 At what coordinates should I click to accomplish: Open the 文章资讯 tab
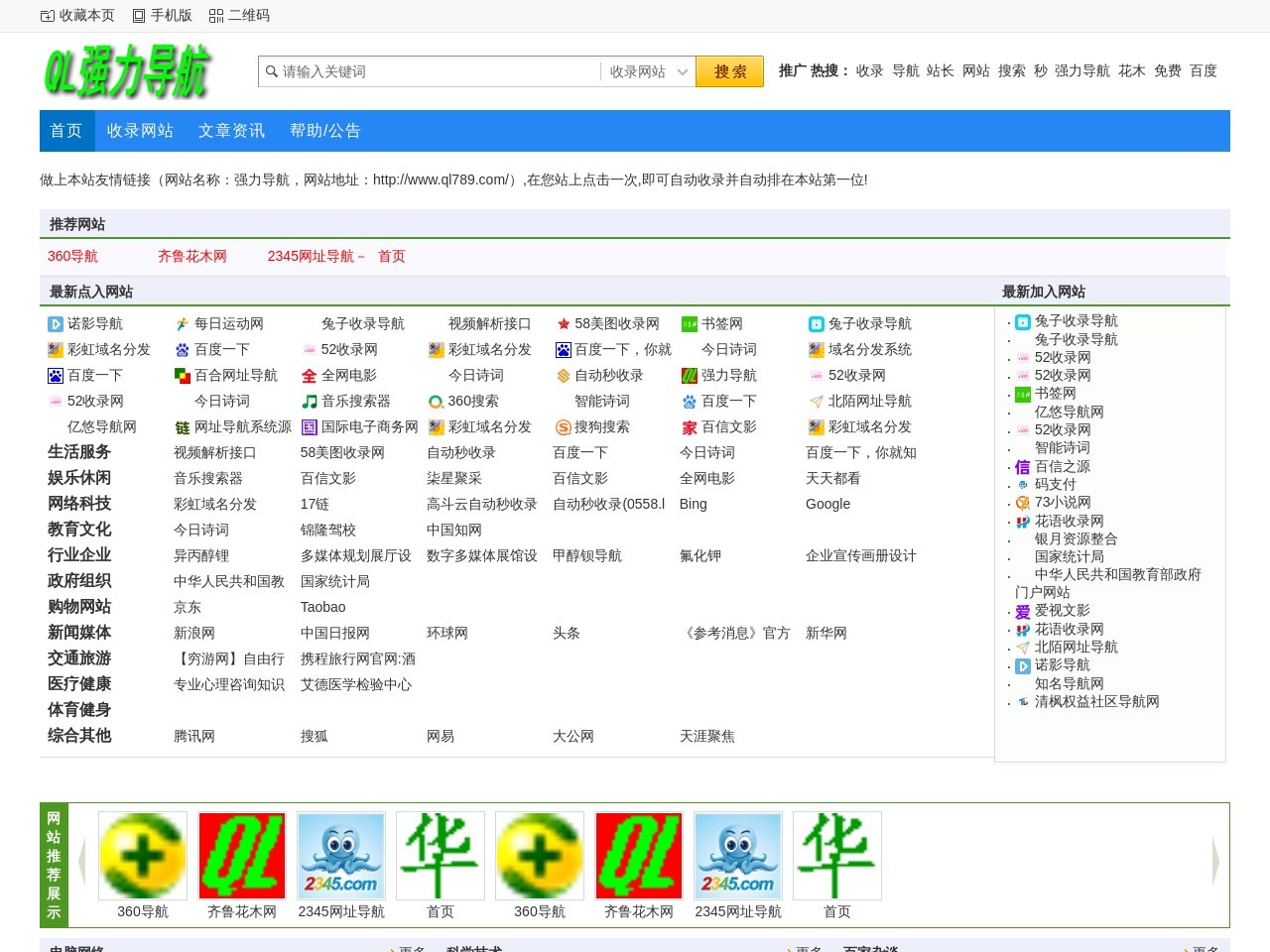pyautogui.click(x=230, y=130)
